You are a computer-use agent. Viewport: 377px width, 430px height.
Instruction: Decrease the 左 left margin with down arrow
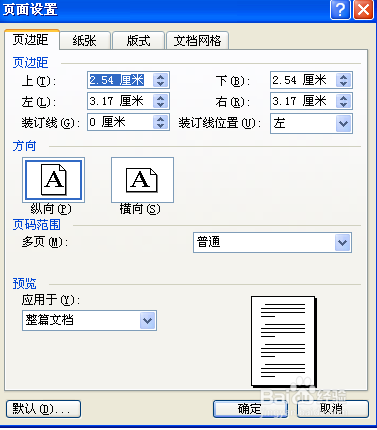161,105
